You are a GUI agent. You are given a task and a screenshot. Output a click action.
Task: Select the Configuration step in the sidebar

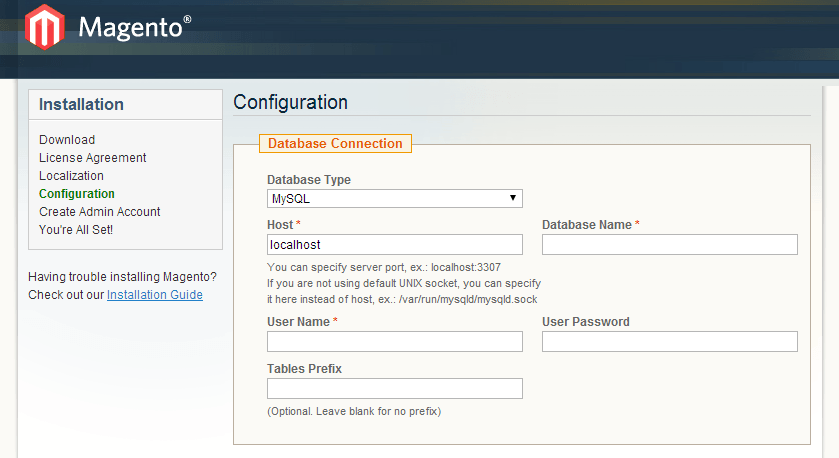click(x=77, y=194)
